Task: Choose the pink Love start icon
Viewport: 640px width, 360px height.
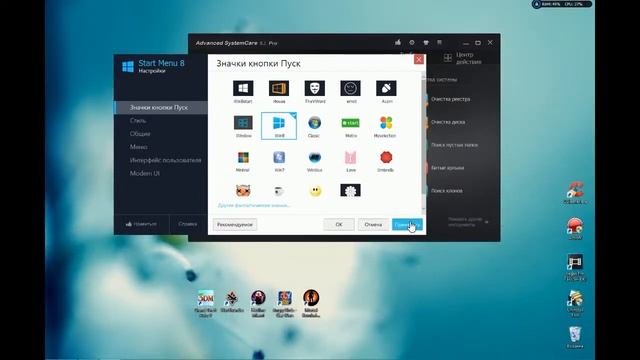Action: tap(351, 158)
